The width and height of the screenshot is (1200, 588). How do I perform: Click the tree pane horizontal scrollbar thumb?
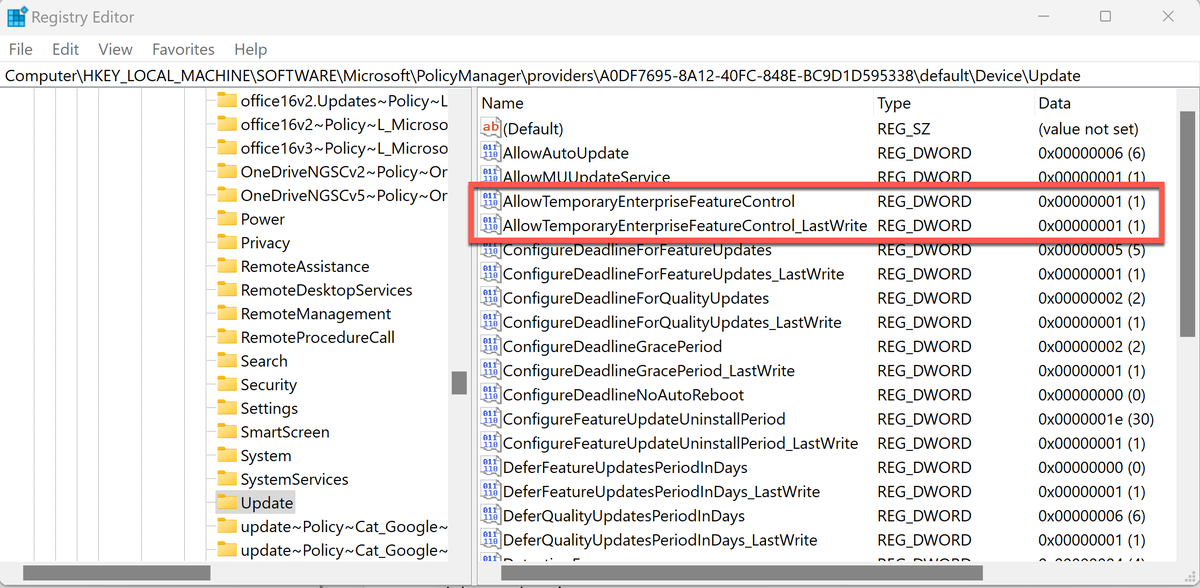pos(117,573)
